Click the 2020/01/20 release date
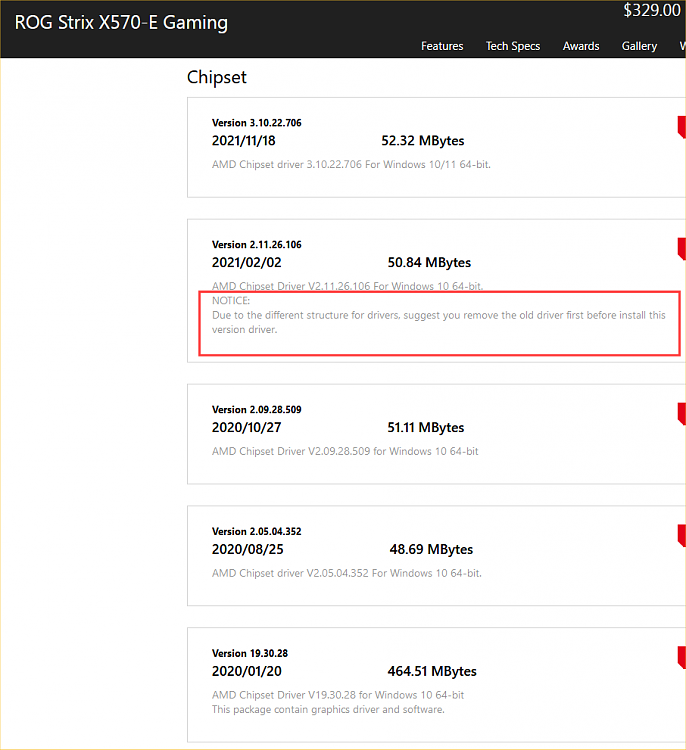Screen dimensions: 686x750 point(247,671)
